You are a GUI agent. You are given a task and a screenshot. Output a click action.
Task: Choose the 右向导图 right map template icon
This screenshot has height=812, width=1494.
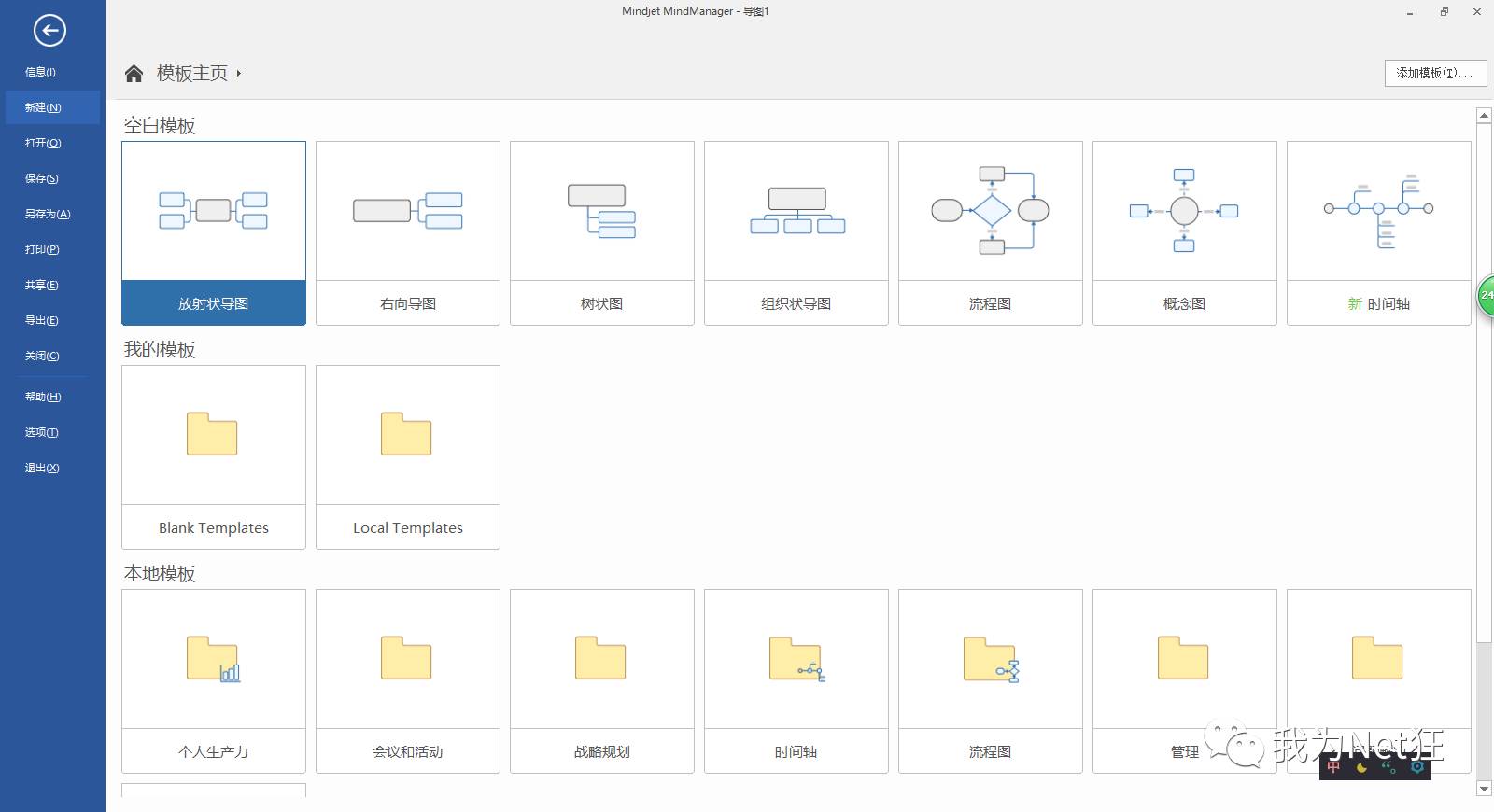click(408, 211)
